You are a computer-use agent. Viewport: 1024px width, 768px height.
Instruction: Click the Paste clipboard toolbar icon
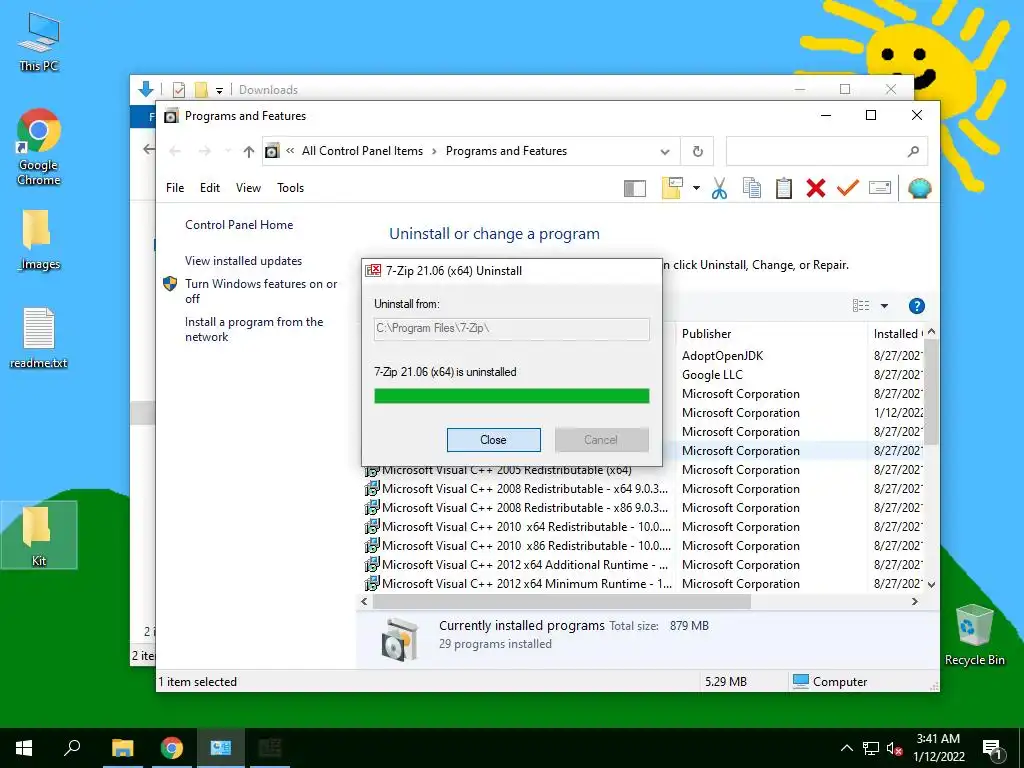[784, 188]
